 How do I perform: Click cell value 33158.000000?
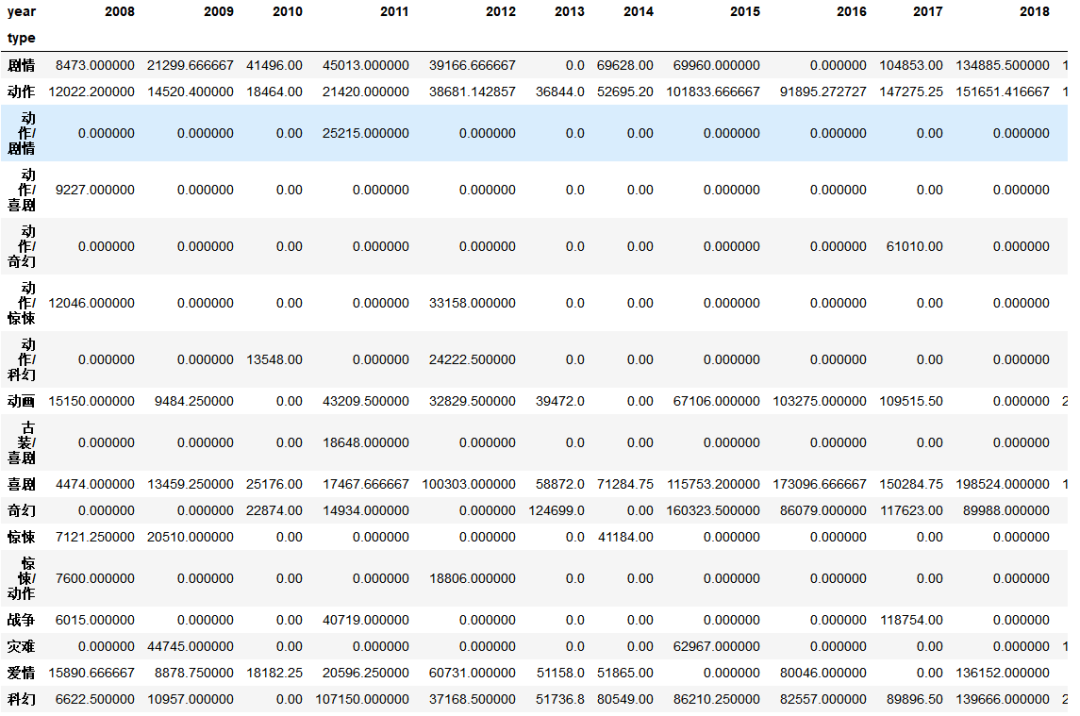click(x=472, y=303)
